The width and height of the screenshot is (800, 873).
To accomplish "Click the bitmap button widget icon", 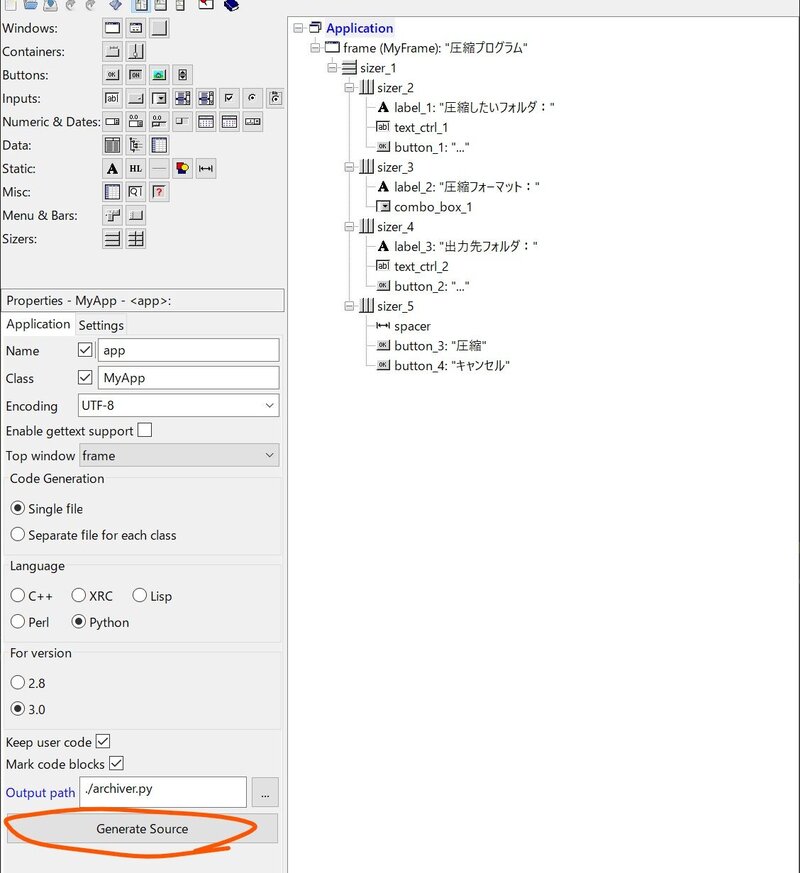I will pos(159,75).
